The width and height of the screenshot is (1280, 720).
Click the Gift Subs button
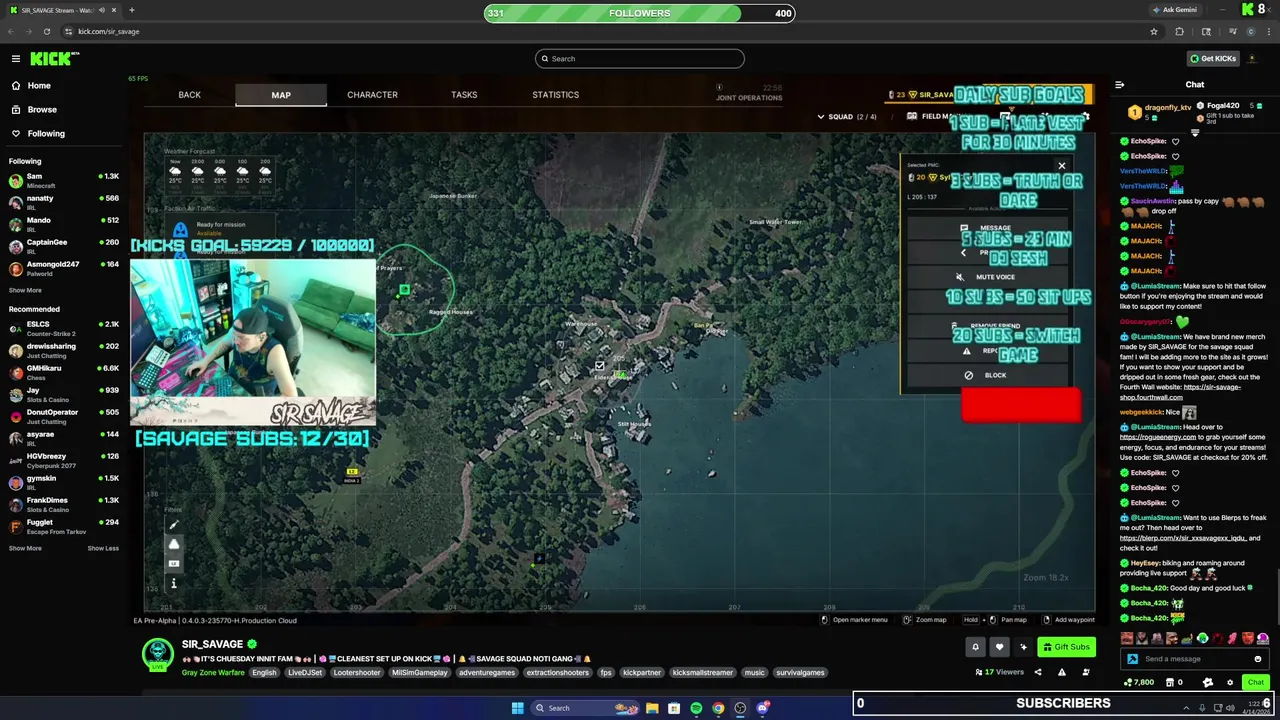coord(1066,648)
